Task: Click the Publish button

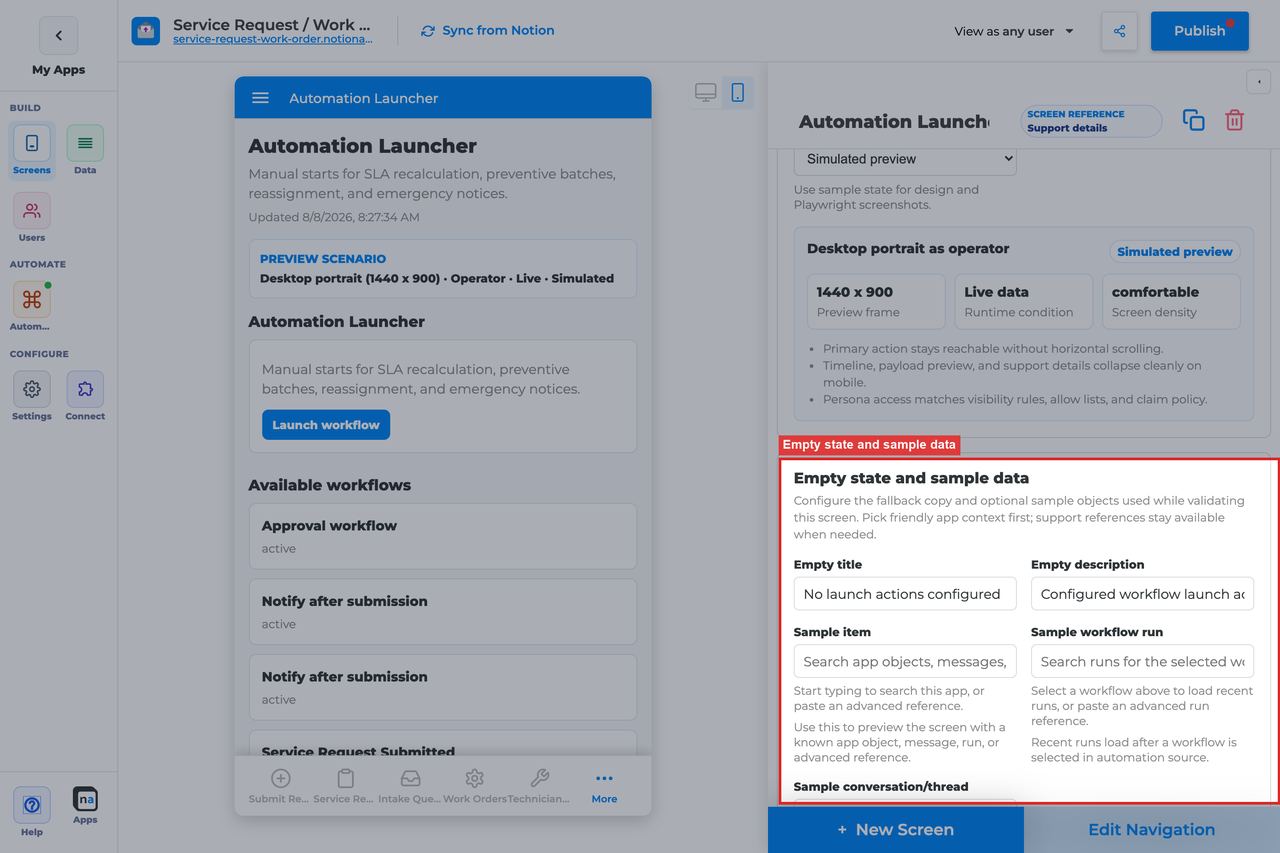Action: pyautogui.click(x=1199, y=31)
